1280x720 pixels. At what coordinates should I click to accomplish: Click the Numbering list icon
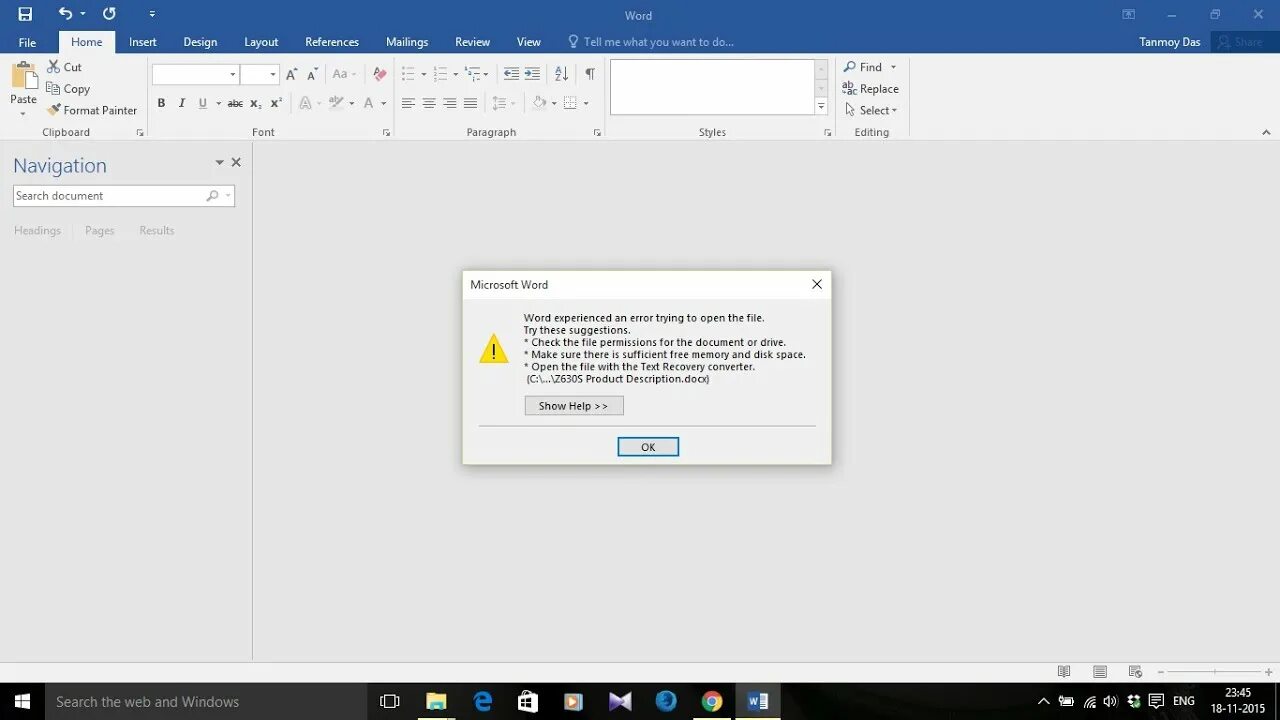[x=440, y=74]
